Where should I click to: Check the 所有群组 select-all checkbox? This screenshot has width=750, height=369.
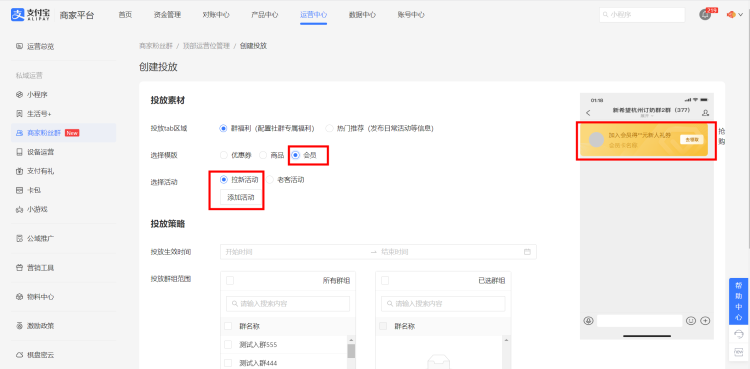click(x=230, y=281)
